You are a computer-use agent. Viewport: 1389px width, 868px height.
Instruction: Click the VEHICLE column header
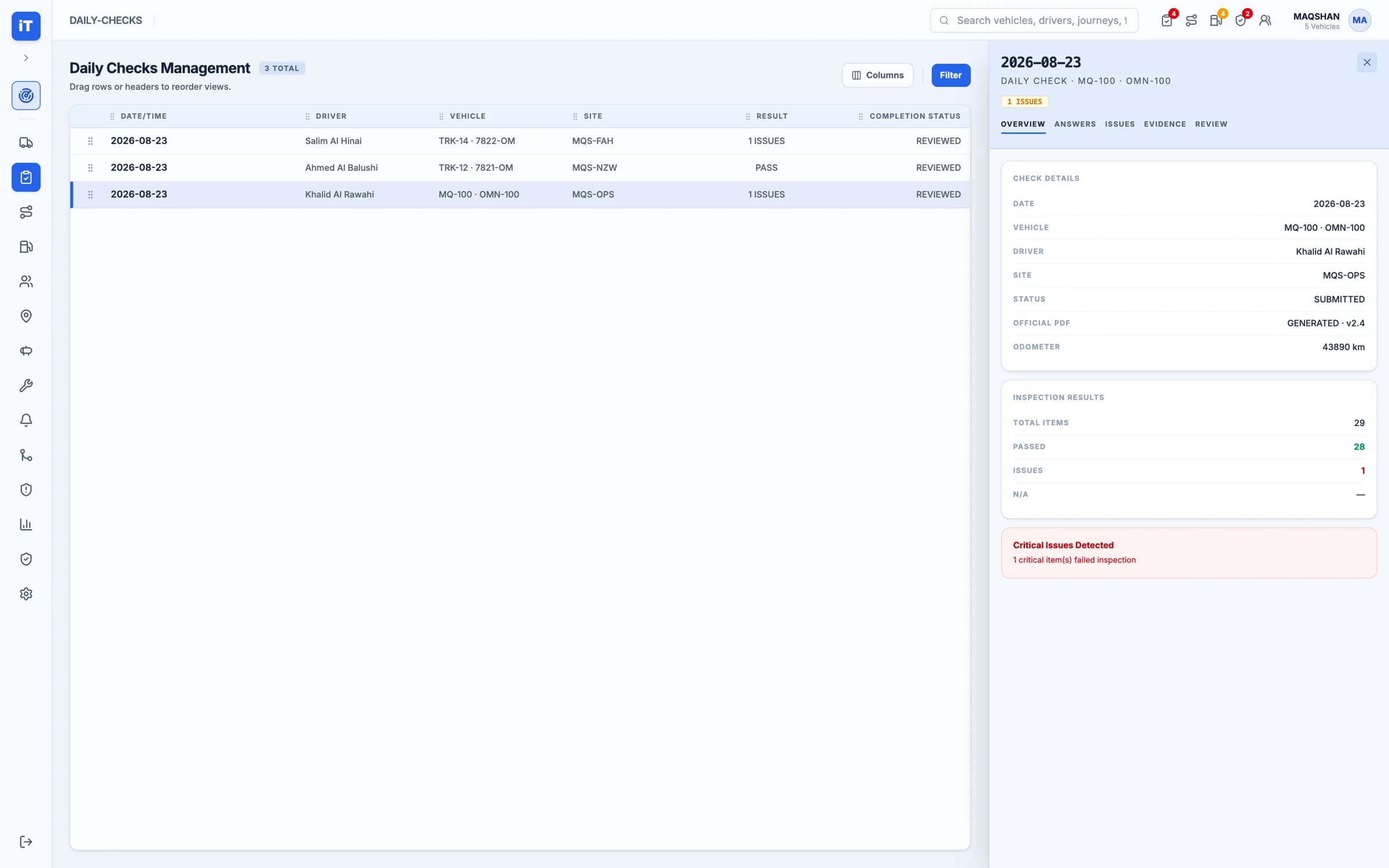(x=468, y=116)
